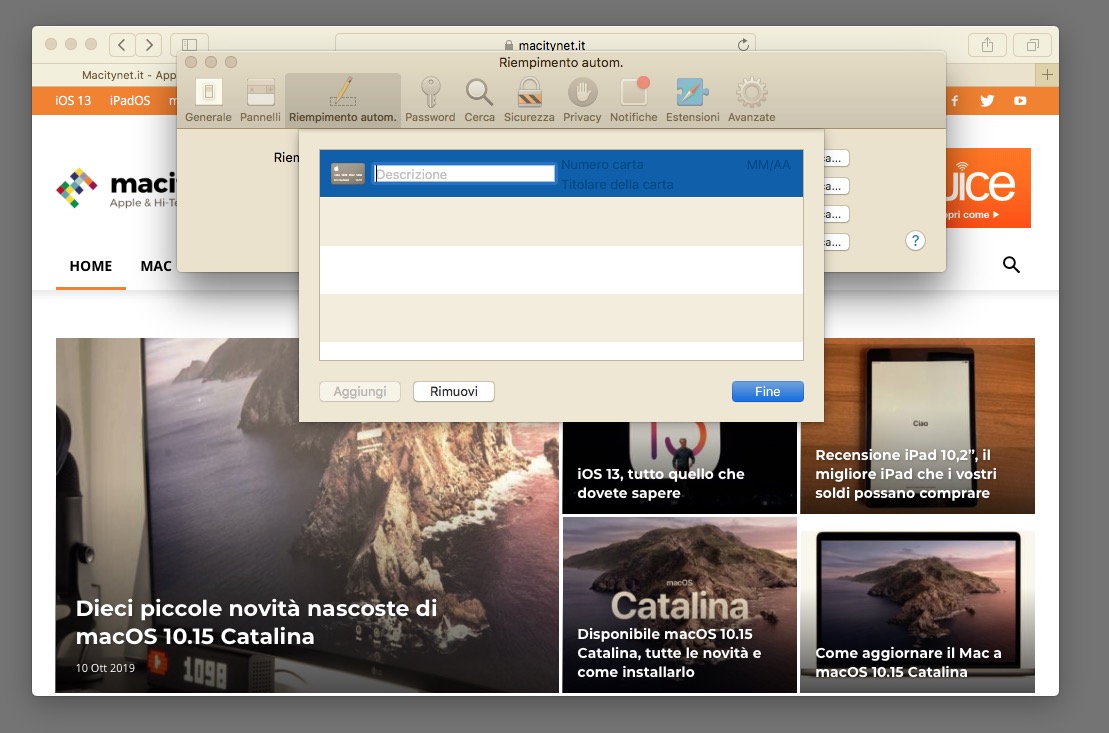This screenshot has width=1109, height=733.
Task: Click the Fine button to finish editing
Action: click(767, 391)
